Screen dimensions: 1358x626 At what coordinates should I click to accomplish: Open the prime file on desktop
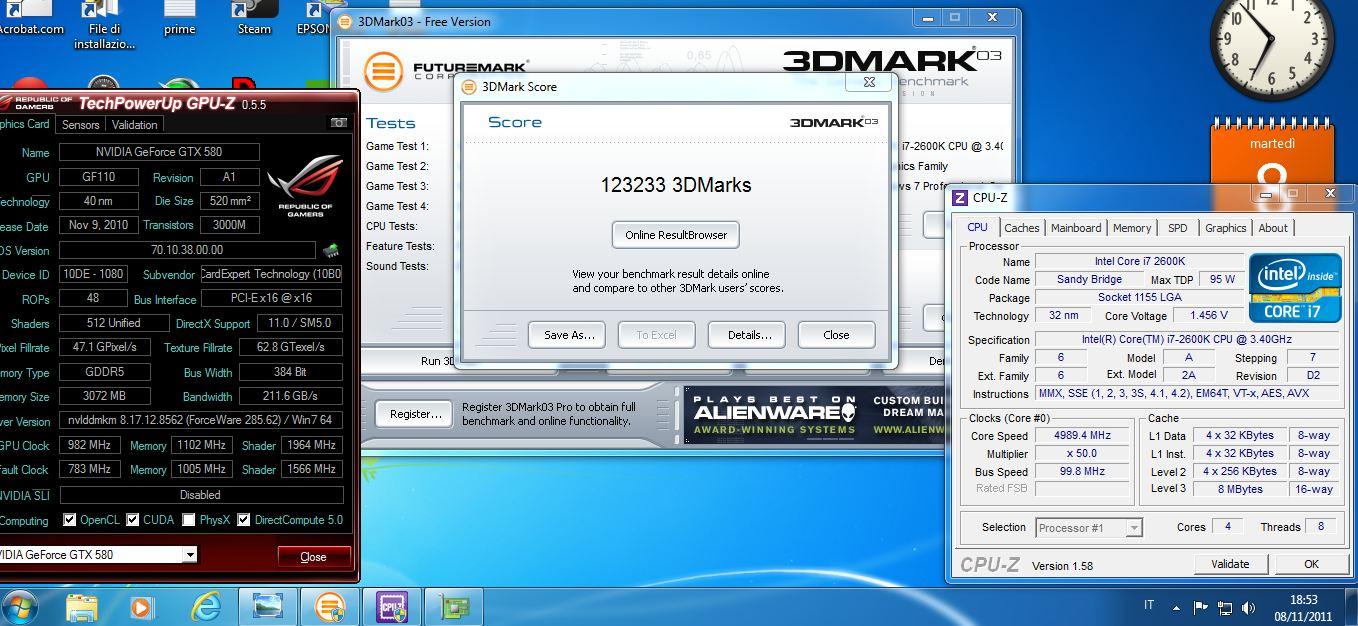180,18
